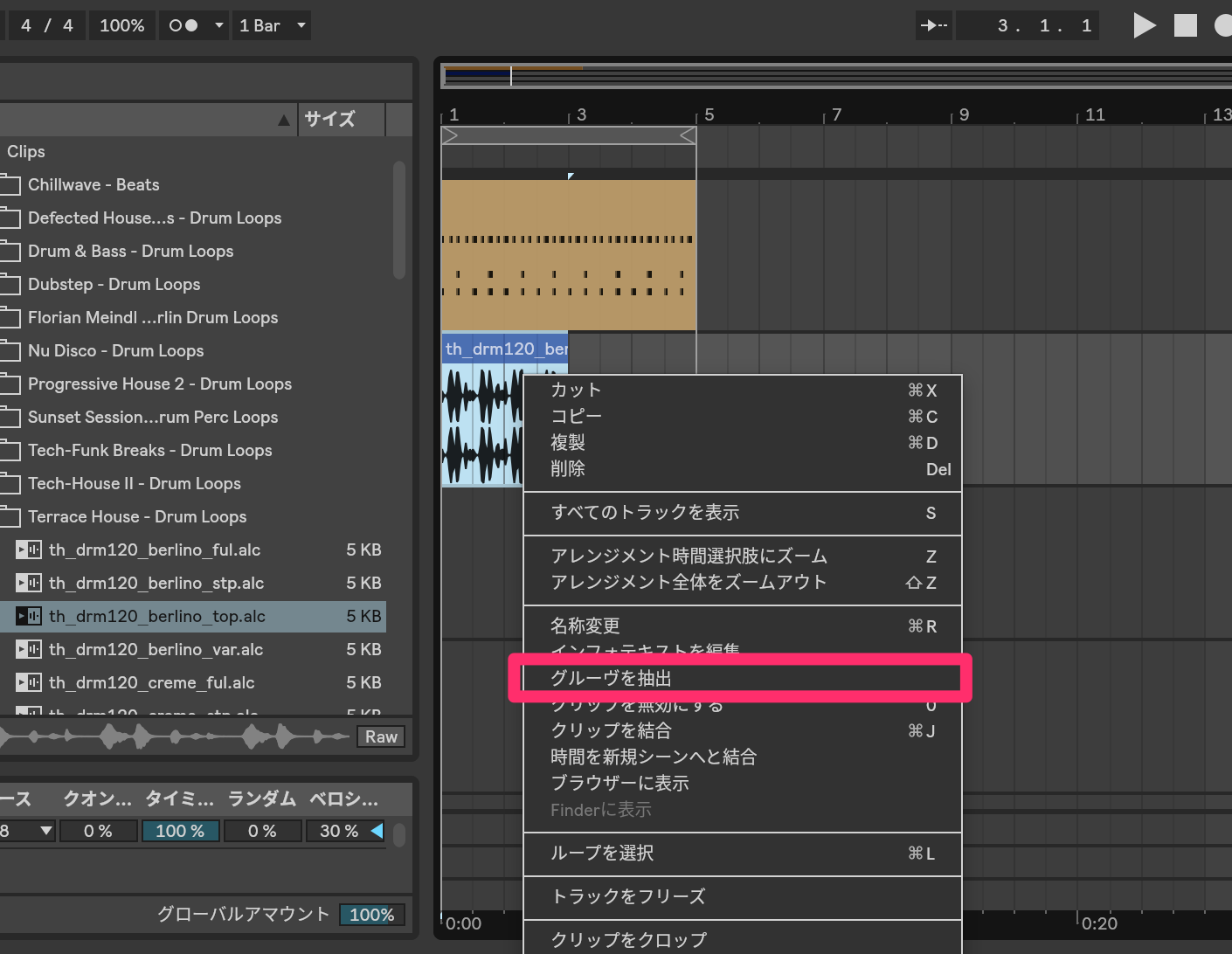This screenshot has width=1232, height=954.
Task: Click the グローバルアマウント 100% value
Action: coord(372,915)
